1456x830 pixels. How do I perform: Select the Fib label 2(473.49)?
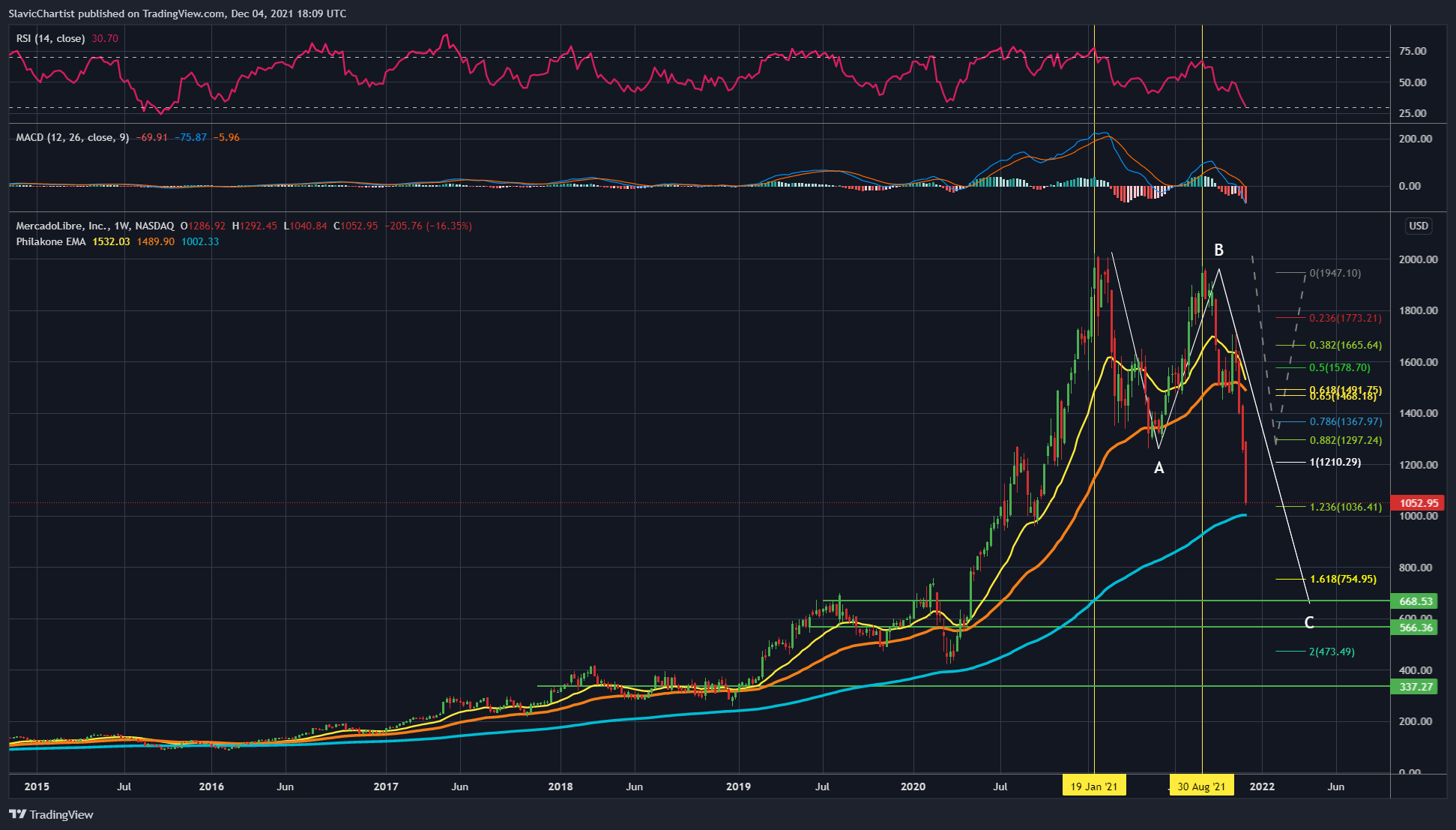(1332, 652)
